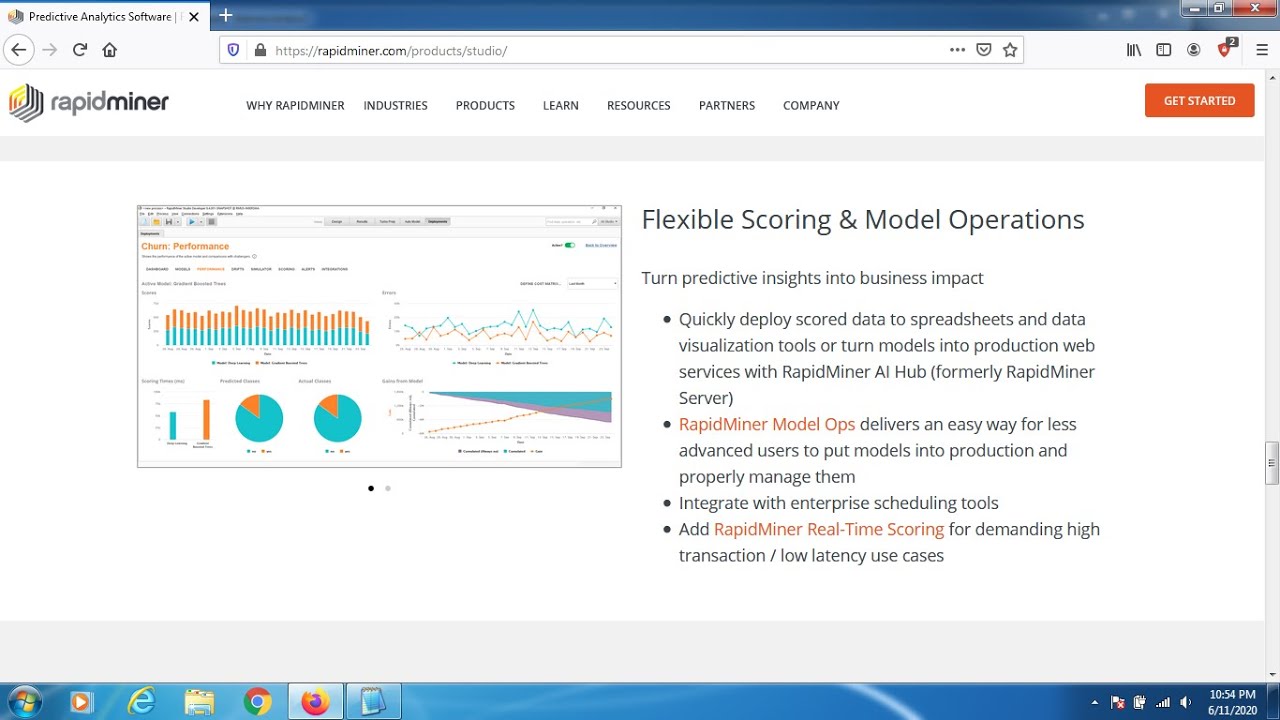Click the scrollbar down arrow
Viewport: 1280px width, 720px height.
1272,674
